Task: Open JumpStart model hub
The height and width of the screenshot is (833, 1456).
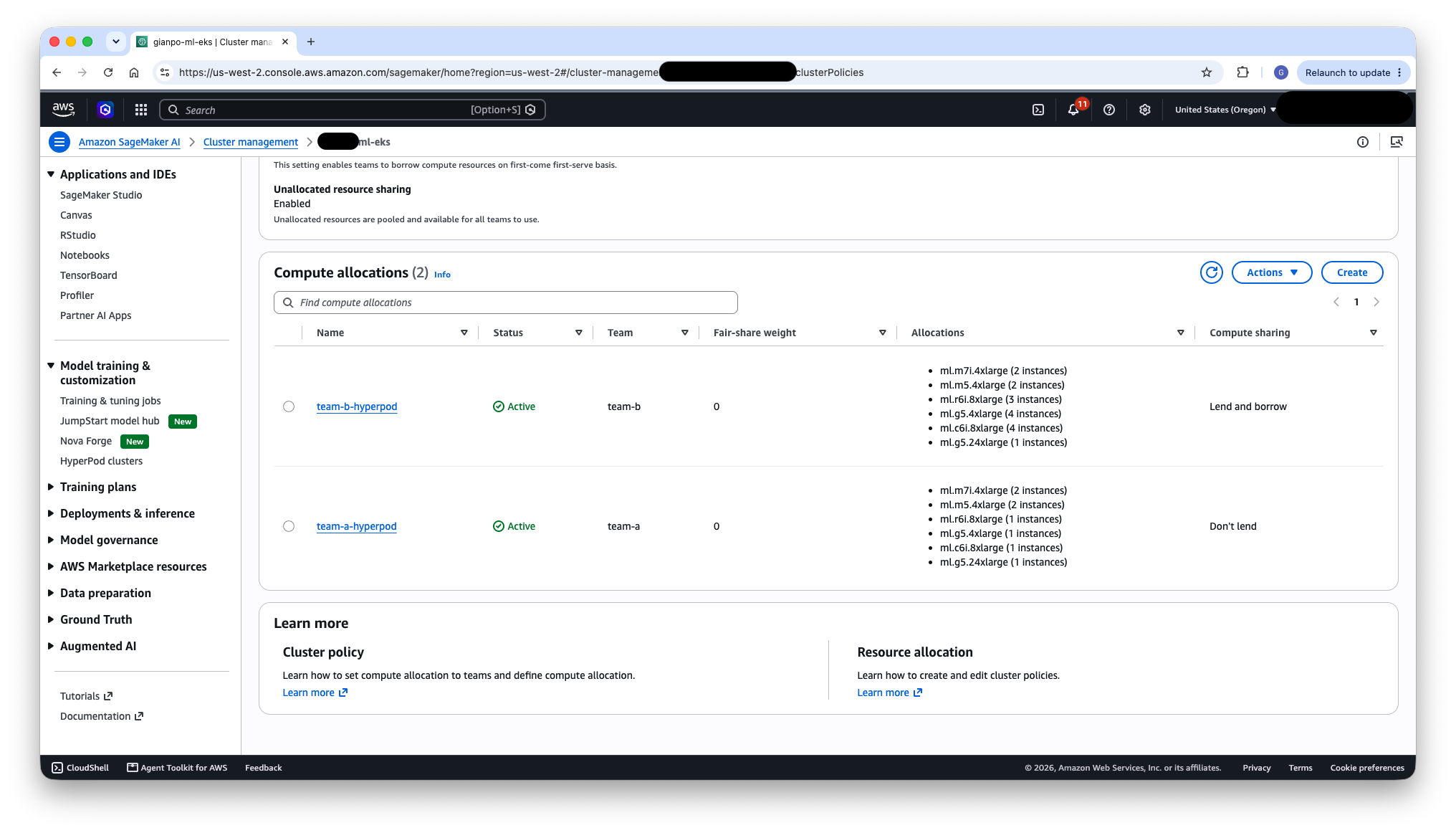Action: pyautogui.click(x=110, y=421)
